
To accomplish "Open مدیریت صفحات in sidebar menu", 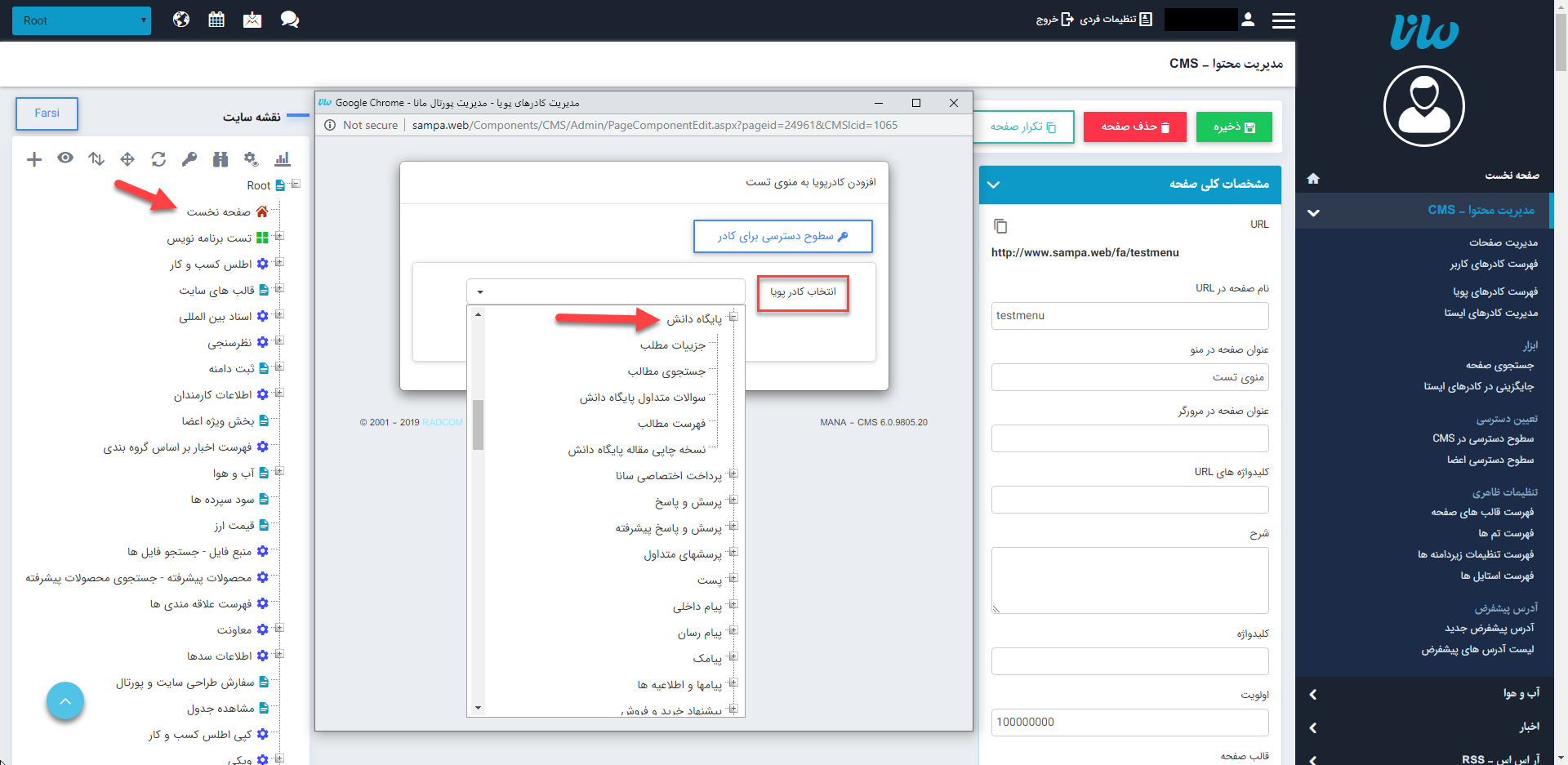I will 1503,242.
